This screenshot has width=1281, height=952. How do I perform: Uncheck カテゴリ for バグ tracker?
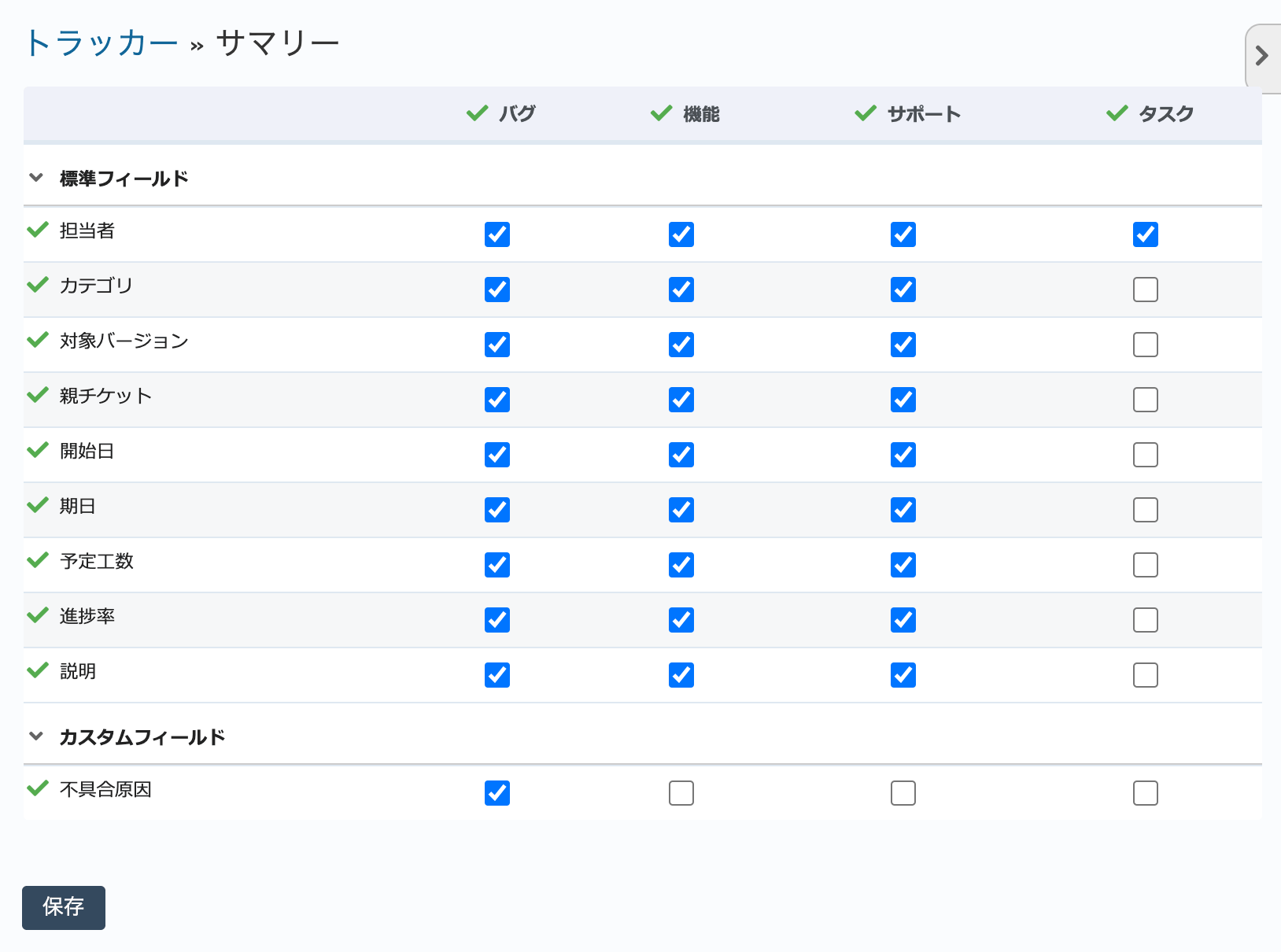(x=497, y=290)
